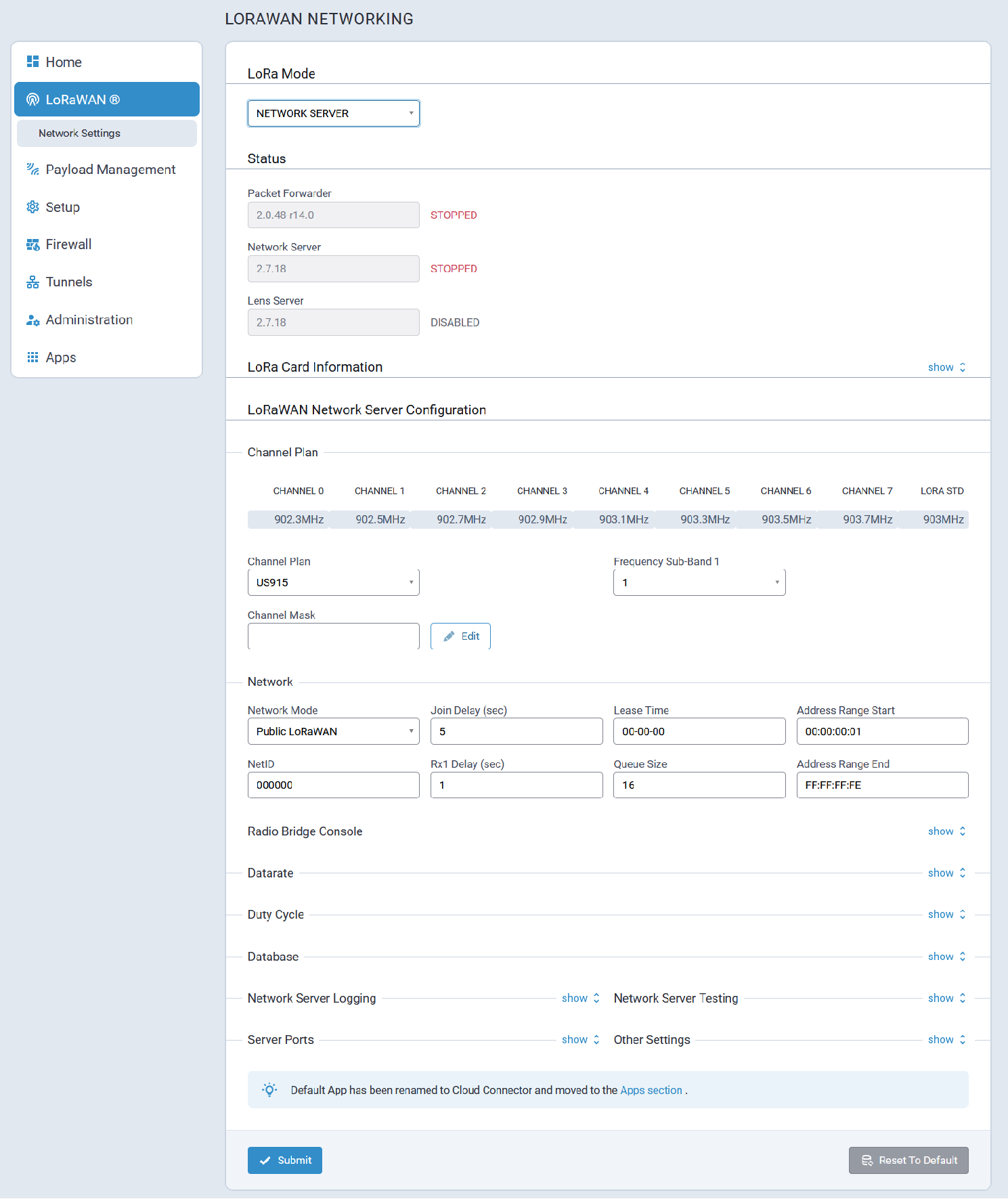
Task: Follow the Apps section link
Action: pos(651,1090)
